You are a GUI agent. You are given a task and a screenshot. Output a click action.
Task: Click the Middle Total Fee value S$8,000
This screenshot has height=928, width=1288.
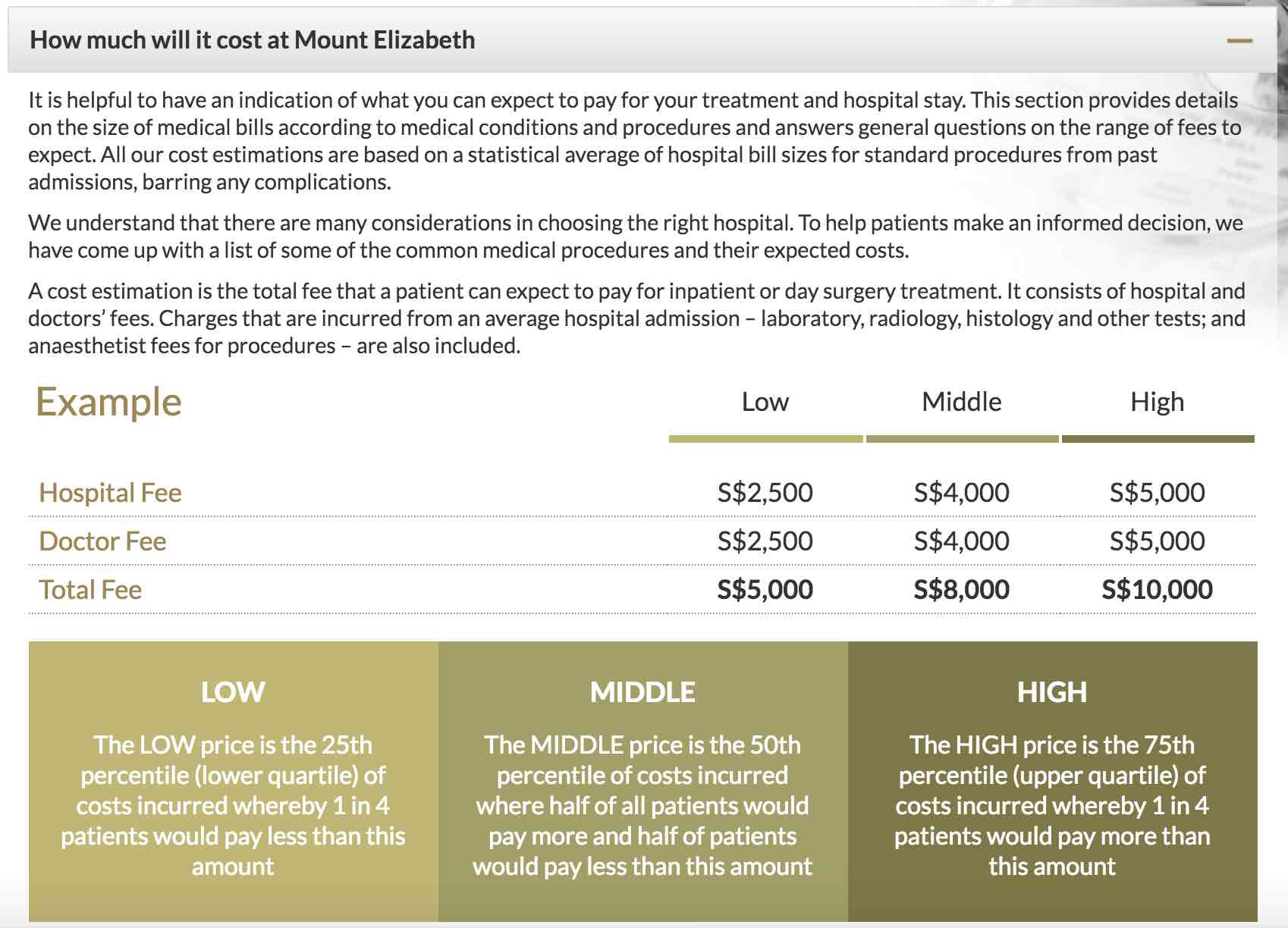(x=961, y=590)
